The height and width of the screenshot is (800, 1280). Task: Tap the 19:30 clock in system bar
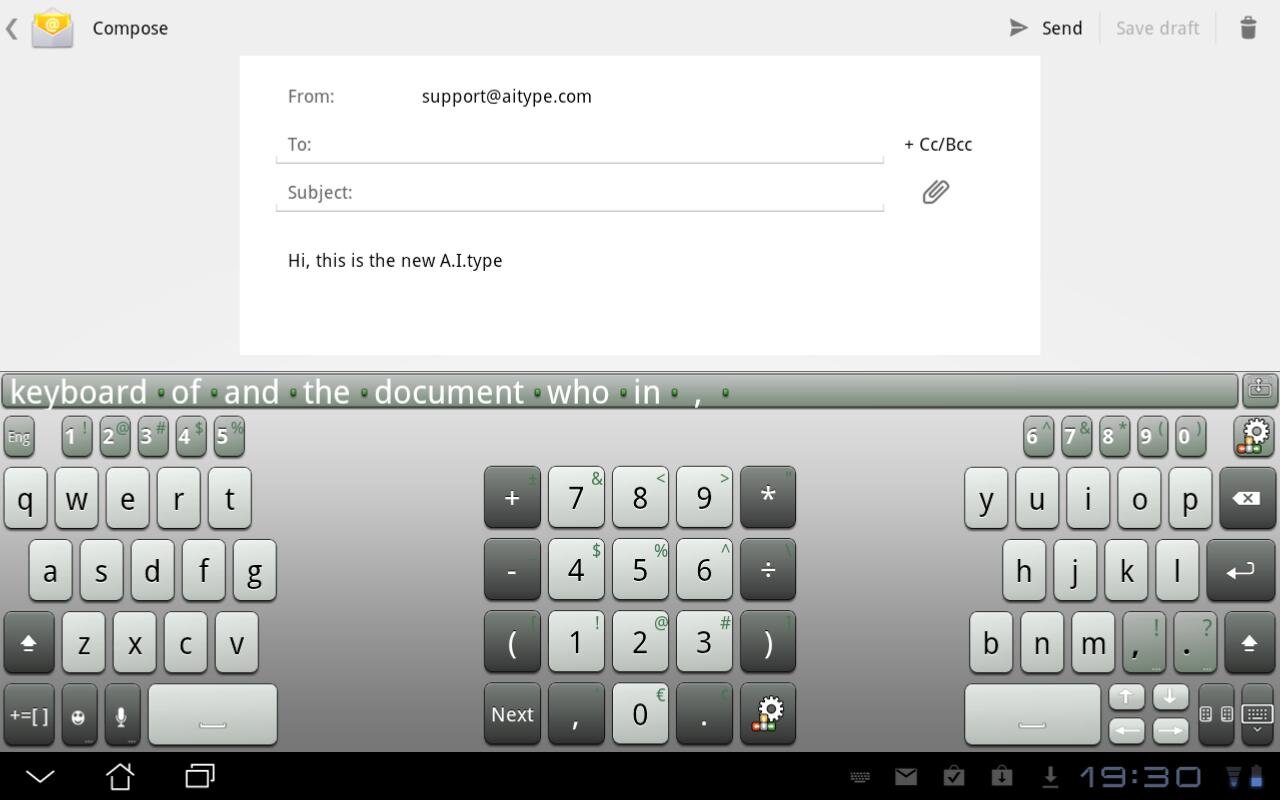[1140, 776]
